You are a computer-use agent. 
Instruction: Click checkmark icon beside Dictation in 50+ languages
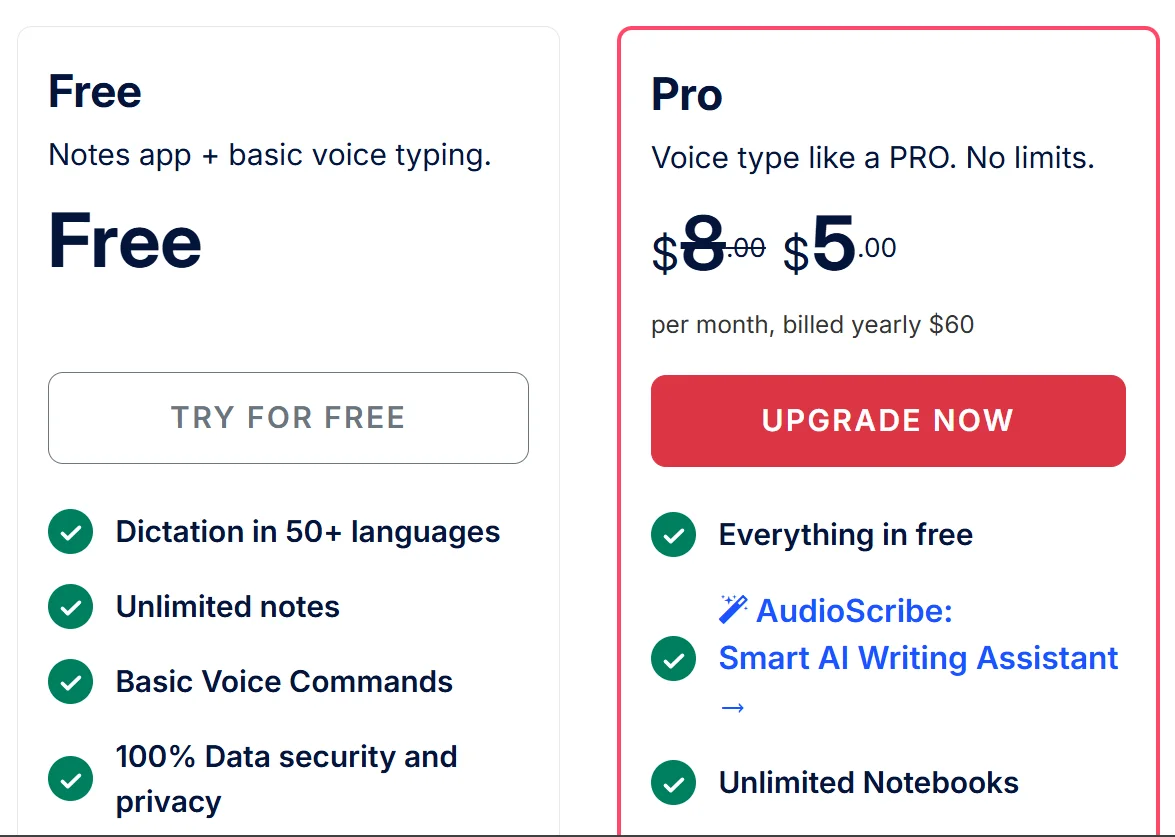(70, 532)
